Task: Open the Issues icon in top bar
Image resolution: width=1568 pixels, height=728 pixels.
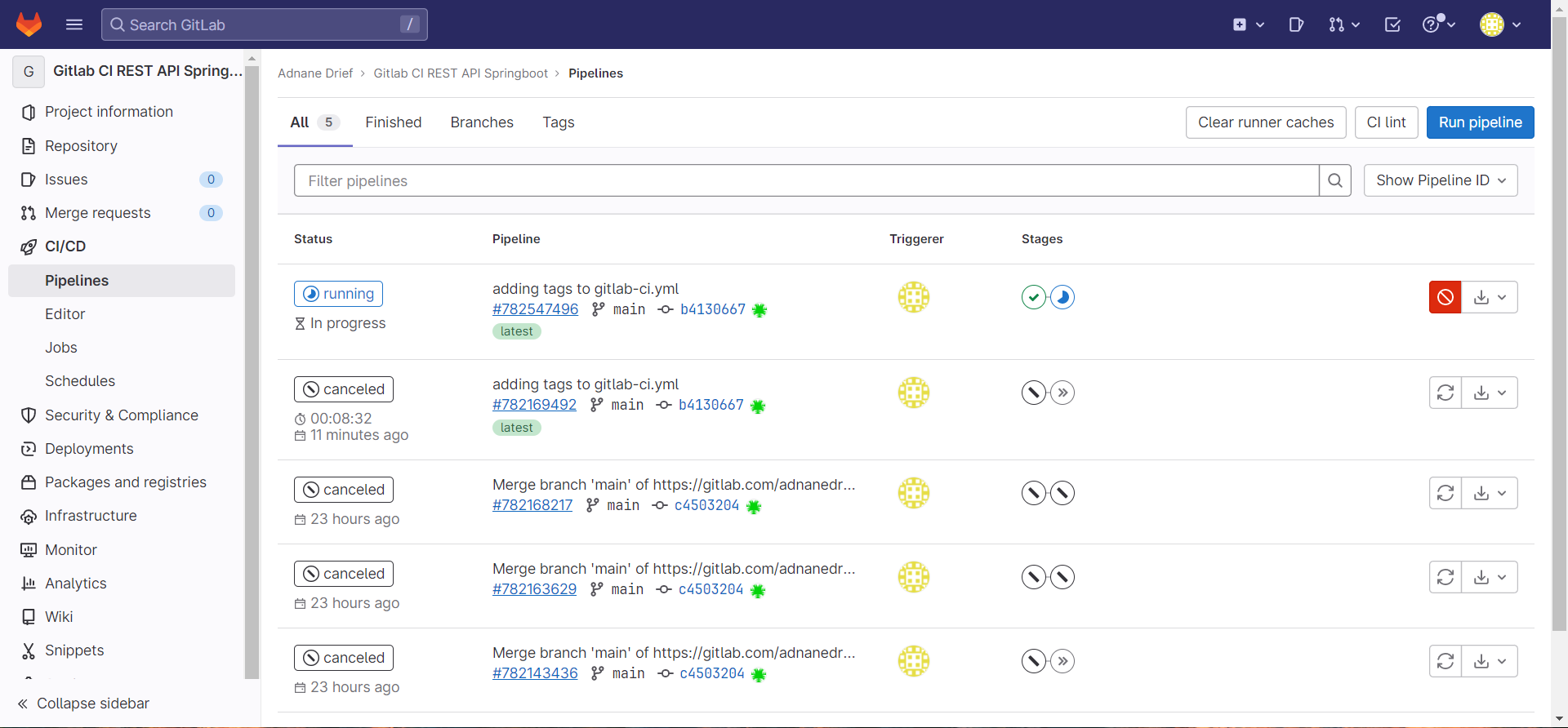Action: [x=1296, y=24]
